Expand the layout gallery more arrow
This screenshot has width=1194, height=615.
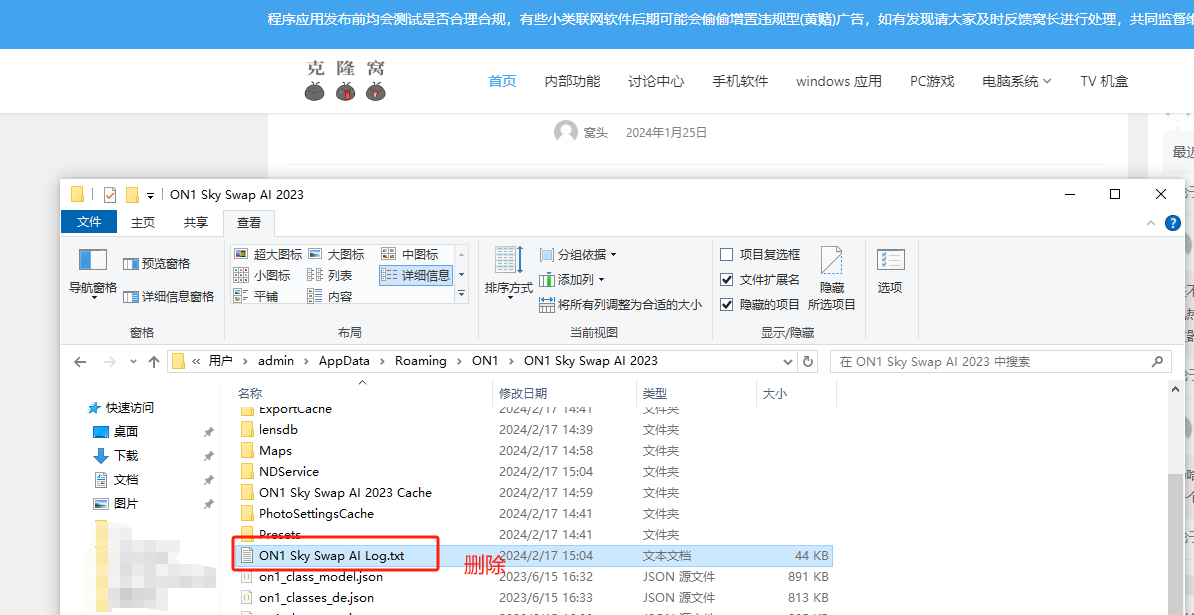(x=461, y=295)
